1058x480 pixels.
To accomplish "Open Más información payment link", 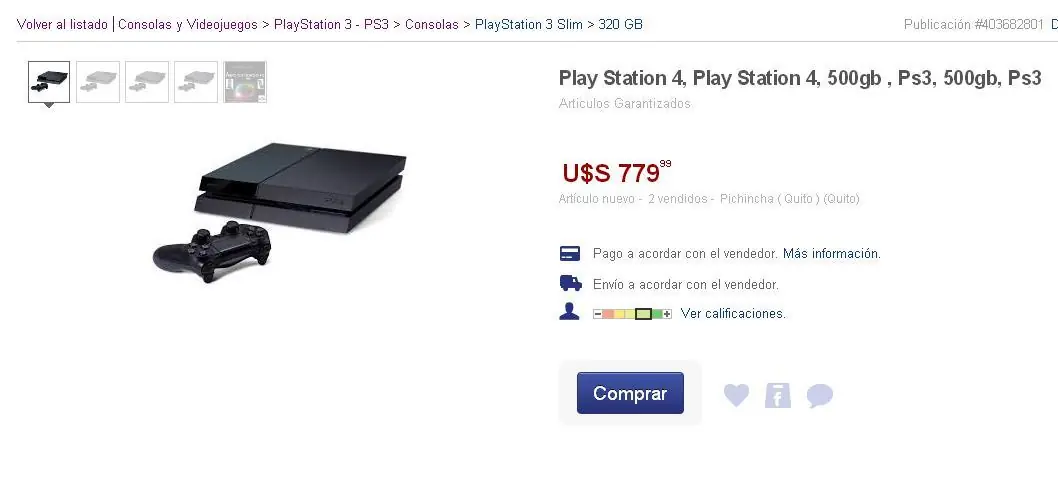I will pyautogui.click(x=831, y=254).
